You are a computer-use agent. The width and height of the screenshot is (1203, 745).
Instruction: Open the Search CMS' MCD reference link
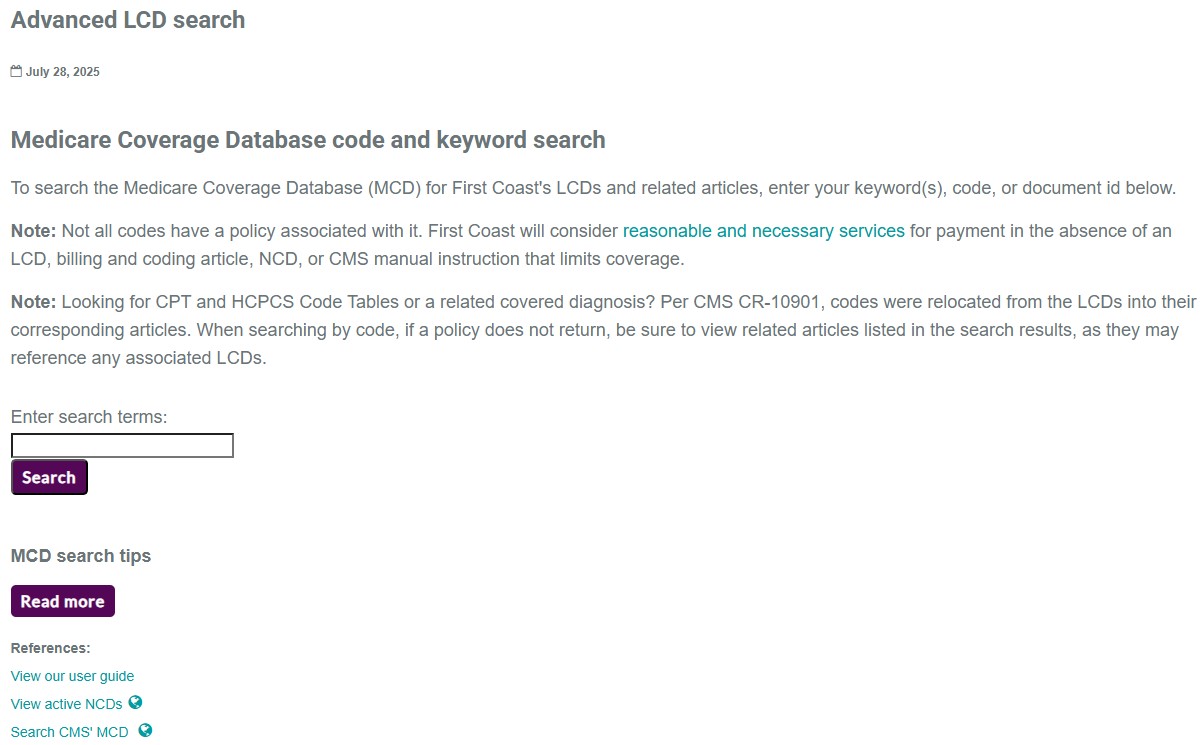pyautogui.click(x=69, y=731)
